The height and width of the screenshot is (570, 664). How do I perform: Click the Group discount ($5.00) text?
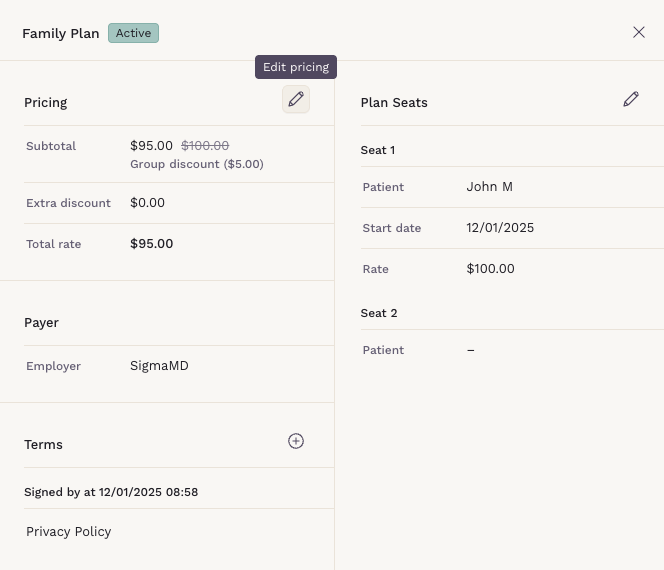(x=197, y=164)
